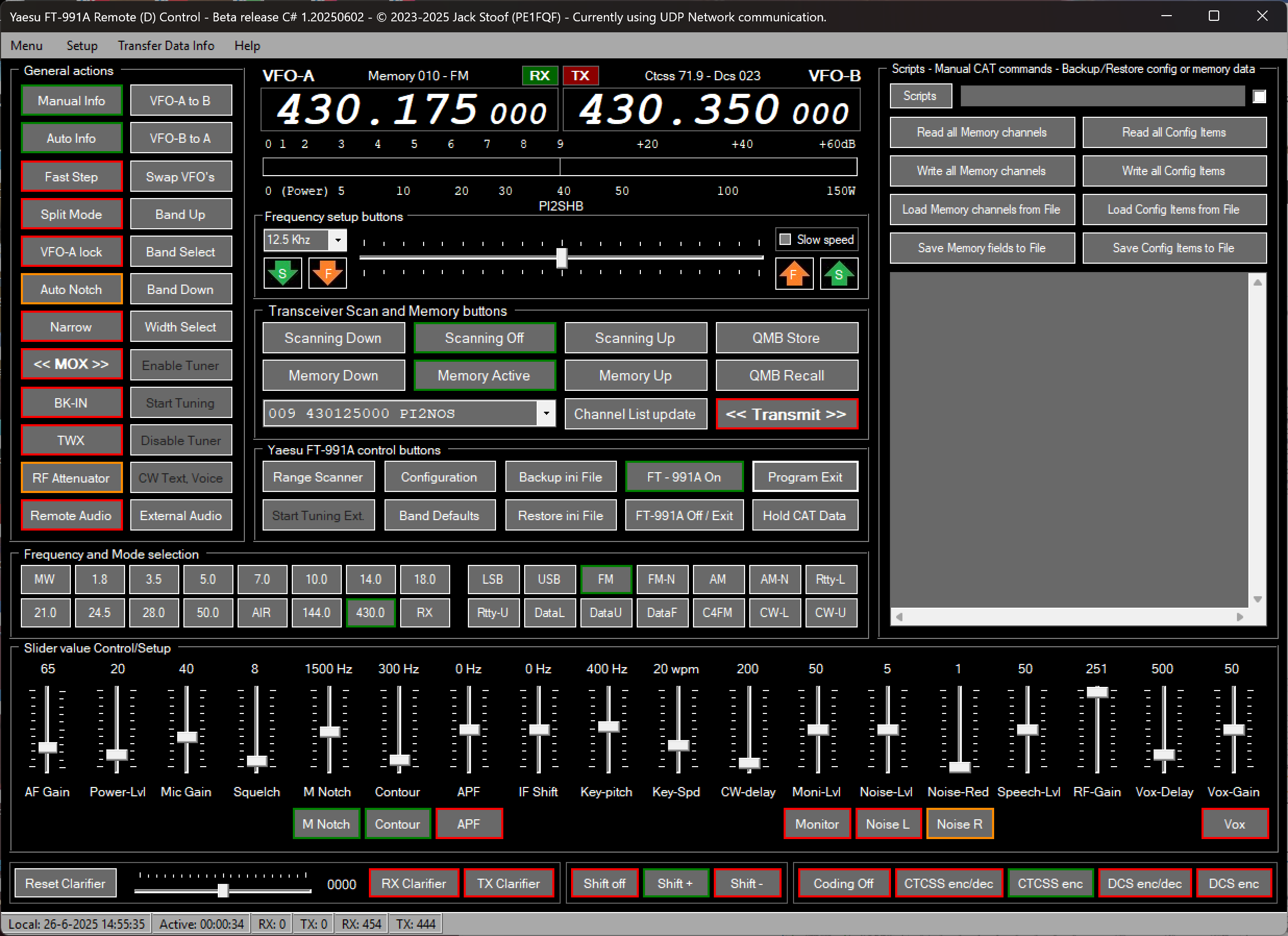
Task: Tick the checkbox beside the Scripts field
Action: pos(1258,96)
